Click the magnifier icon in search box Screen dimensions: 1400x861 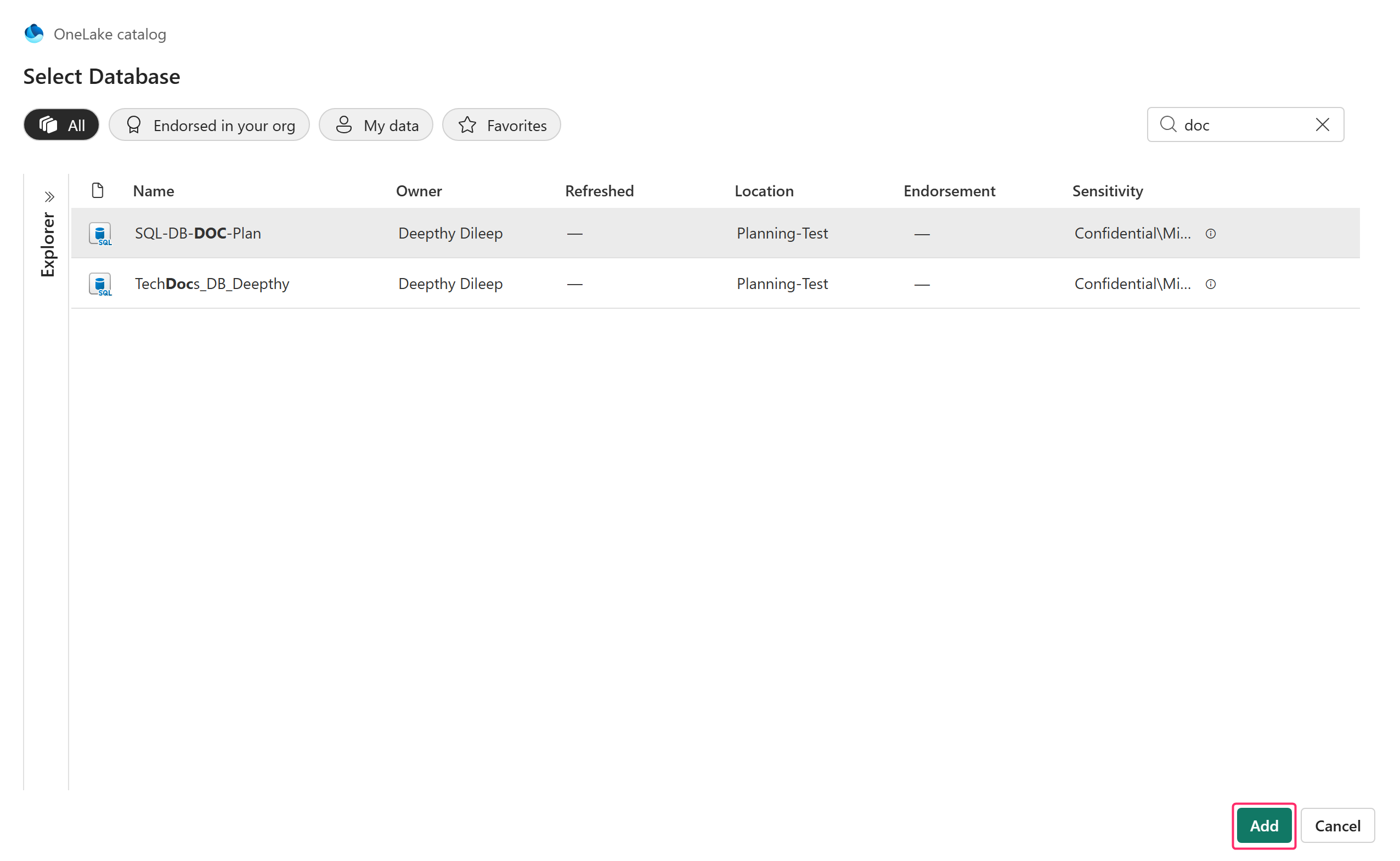coord(1167,124)
